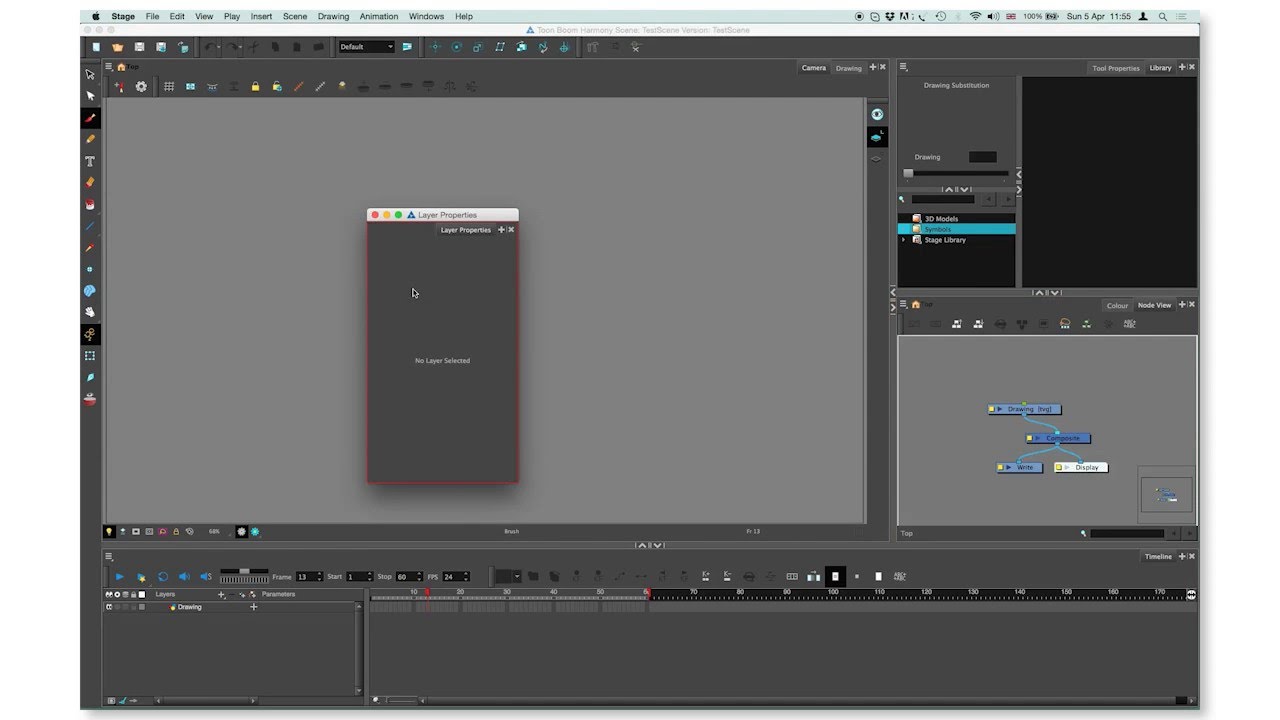Click the New Scene icon in the top toolbar
1280x720 pixels.
point(96,47)
